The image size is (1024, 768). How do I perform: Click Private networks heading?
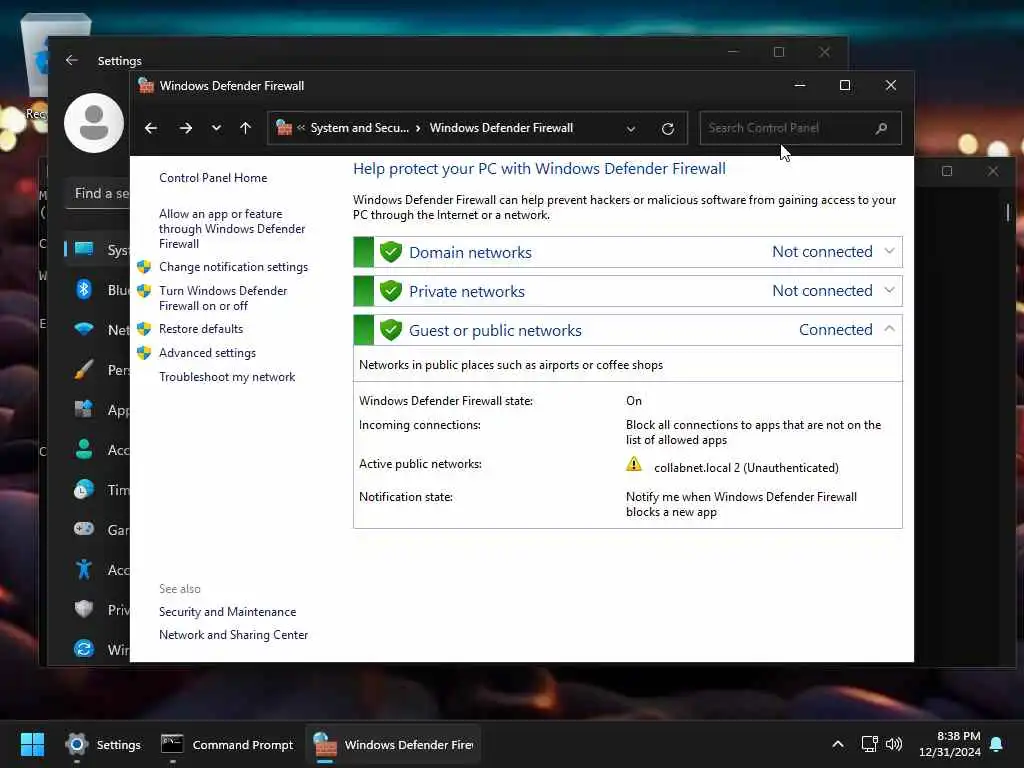tap(466, 291)
